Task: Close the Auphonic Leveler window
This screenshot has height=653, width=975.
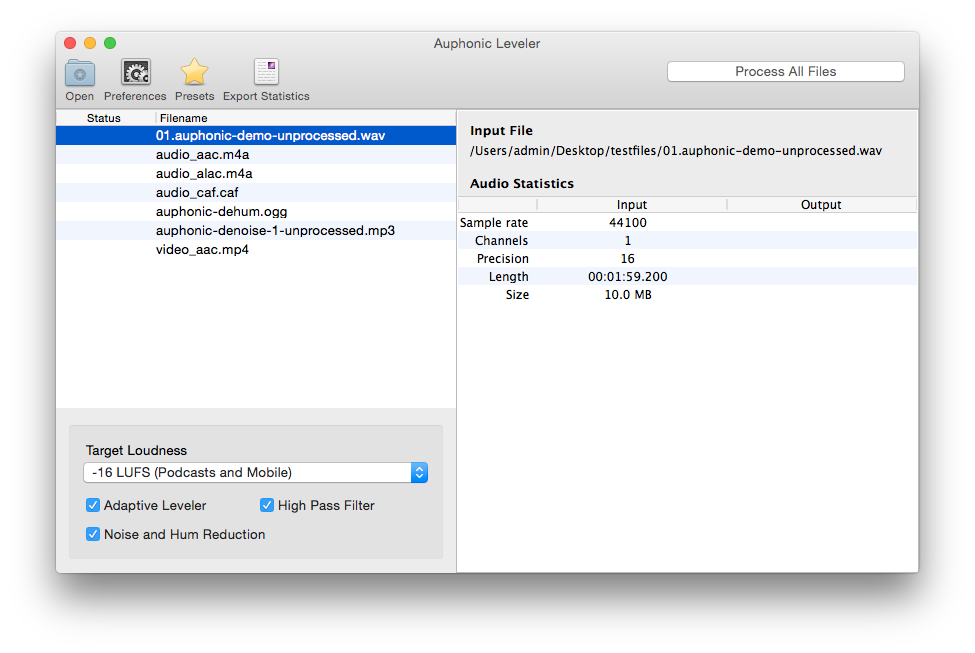Action: [x=70, y=43]
